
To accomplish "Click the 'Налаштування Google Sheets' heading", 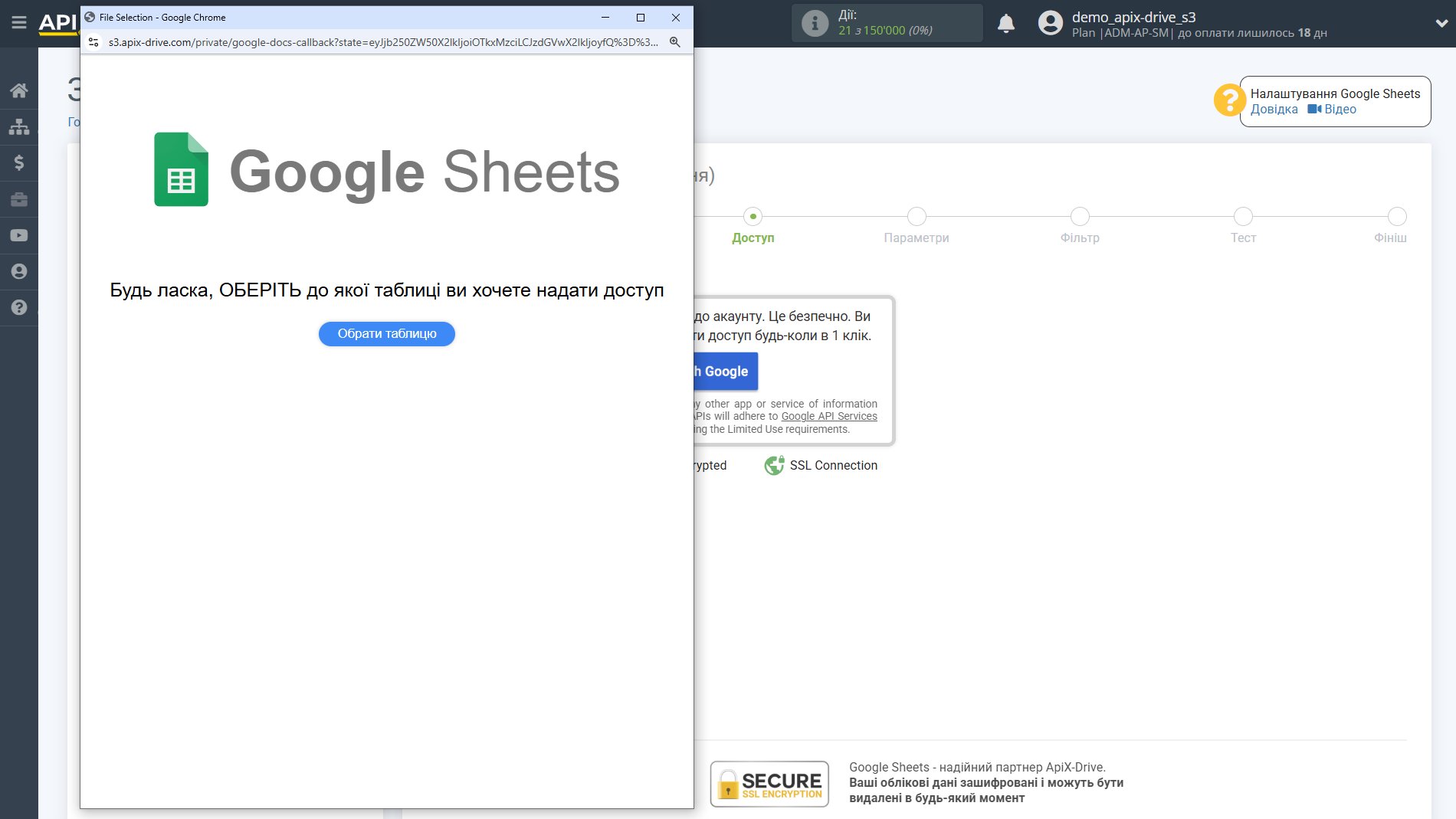I will coord(1335,93).
